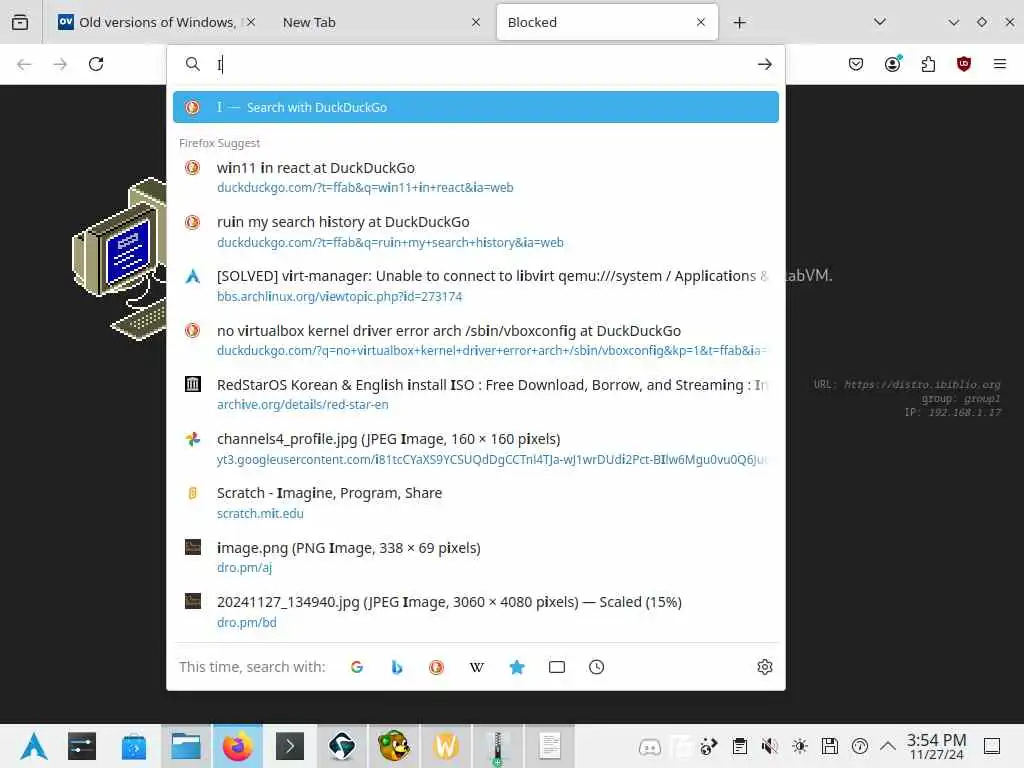Open no virtualbox kernel driver suggestion

[x=475, y=340]
